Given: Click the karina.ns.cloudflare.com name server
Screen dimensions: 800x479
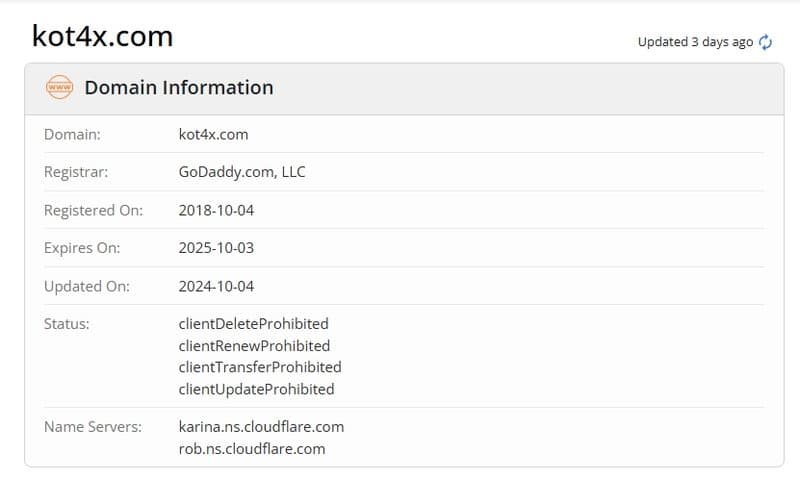Looking at the screenshot, I should (261, 427).
